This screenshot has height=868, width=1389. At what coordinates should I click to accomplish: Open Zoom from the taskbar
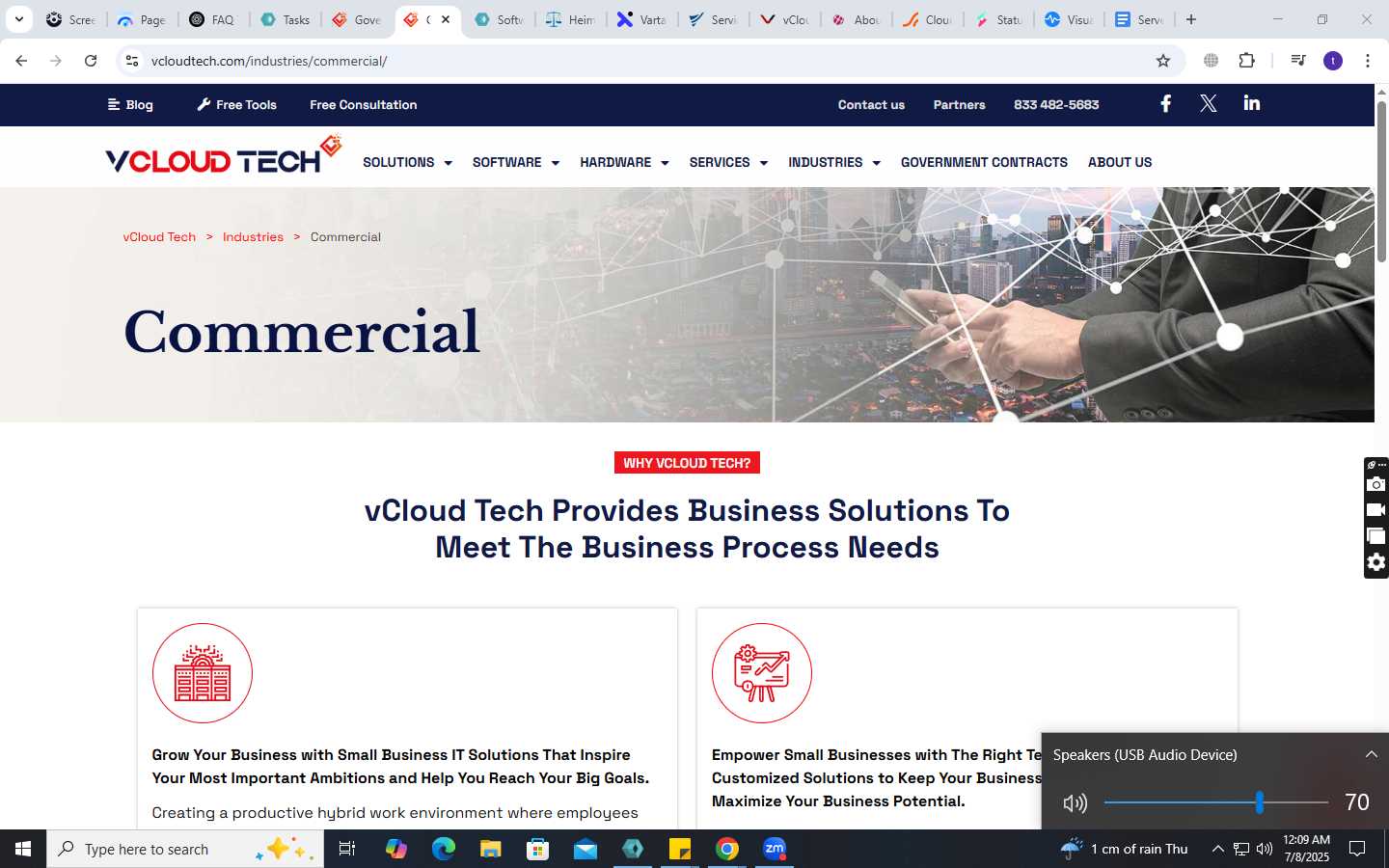tap(775, 849)
